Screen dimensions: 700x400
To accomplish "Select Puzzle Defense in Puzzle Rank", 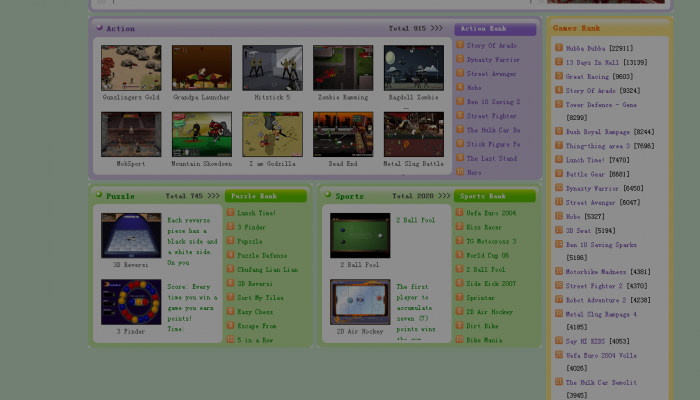I will 261,255.
